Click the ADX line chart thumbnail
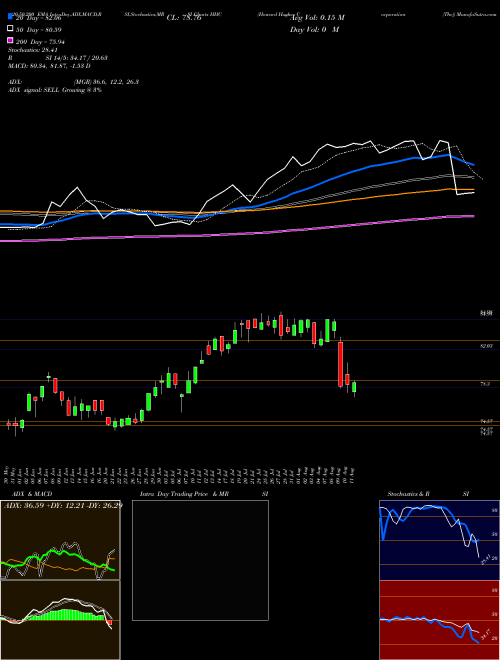The width and height of the screenshot is (500, 660). coord(60,540)
